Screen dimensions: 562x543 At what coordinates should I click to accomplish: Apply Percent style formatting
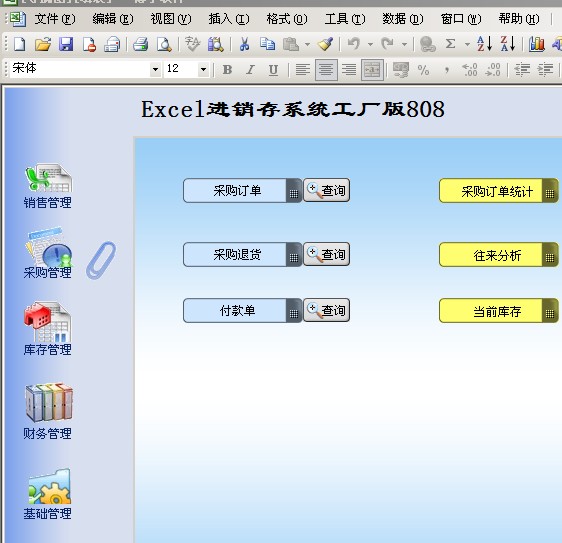click(423, 70)
